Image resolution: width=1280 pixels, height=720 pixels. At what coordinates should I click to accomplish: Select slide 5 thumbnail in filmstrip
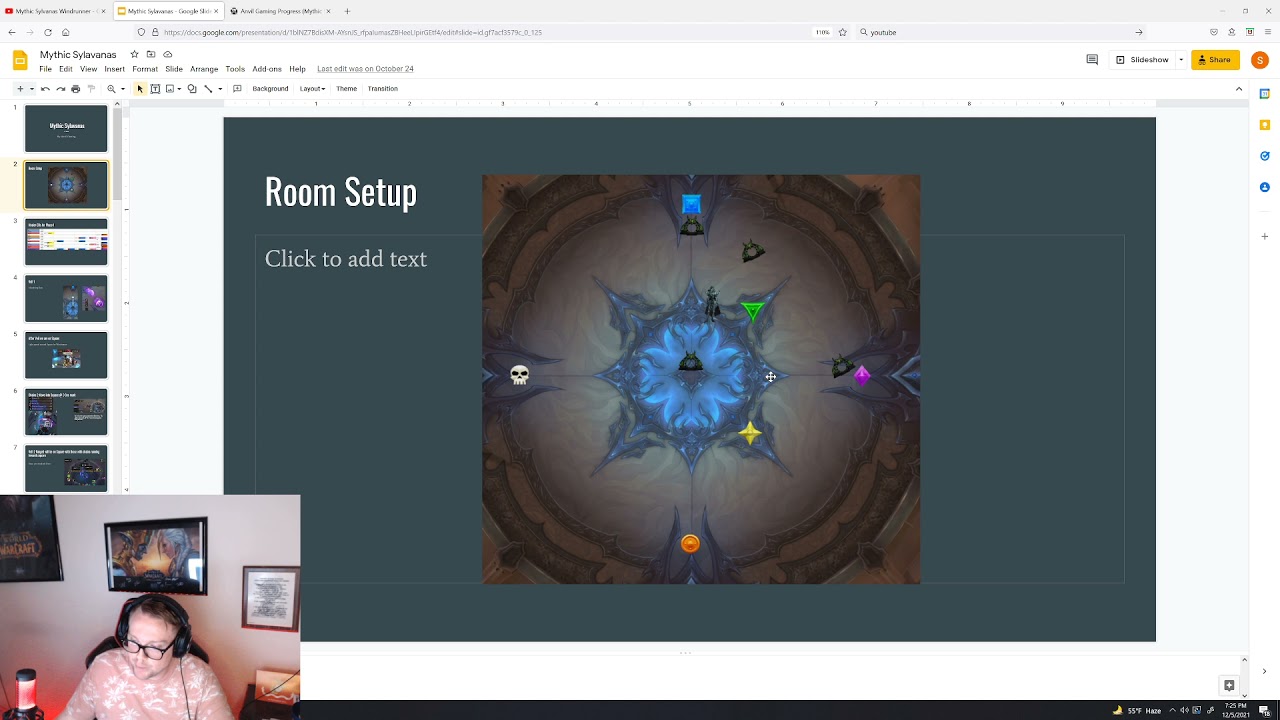(66, 355)
